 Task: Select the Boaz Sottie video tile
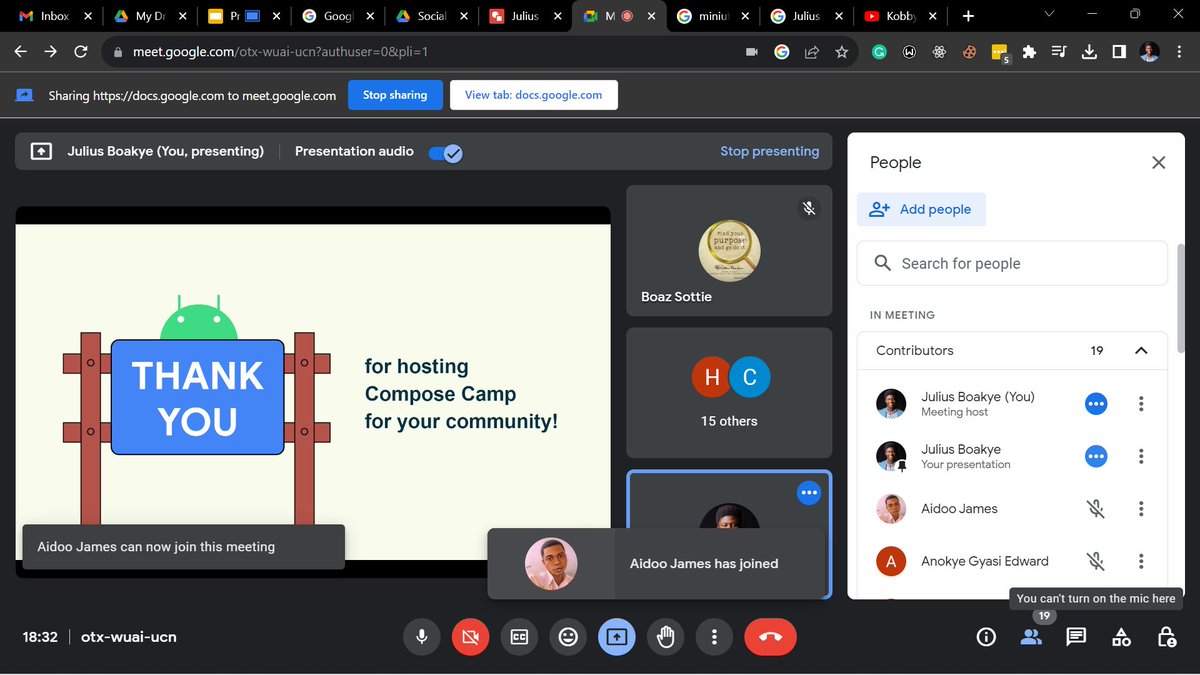[729, 250]
